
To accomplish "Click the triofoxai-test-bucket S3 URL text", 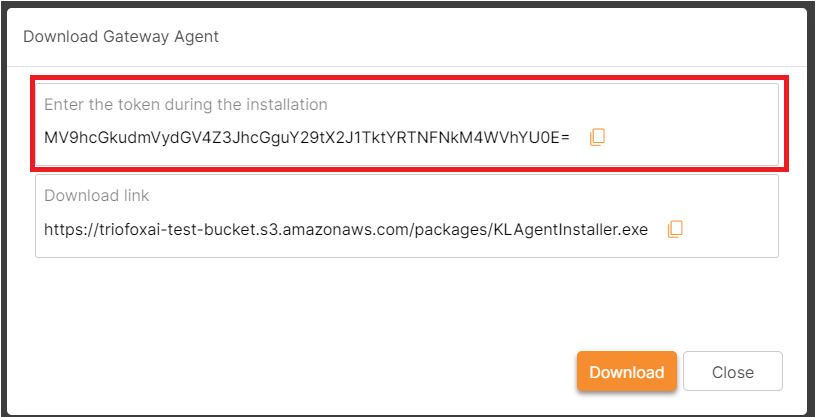I will (346, 230).
